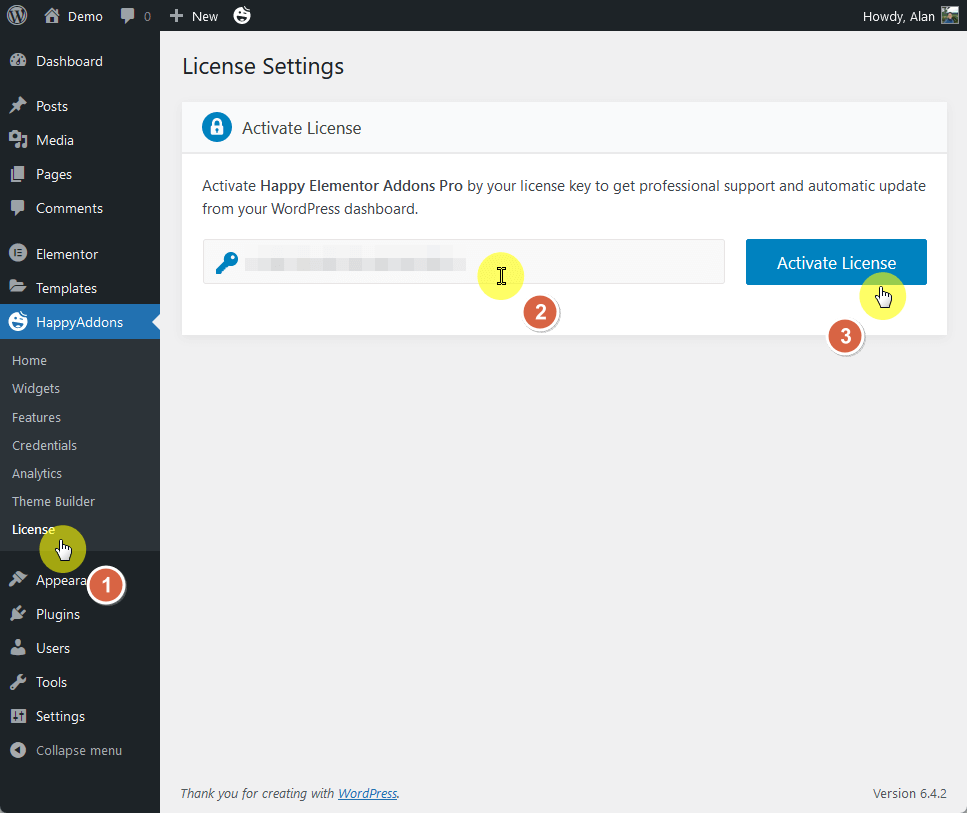Click the Posts pin icon

18,105
